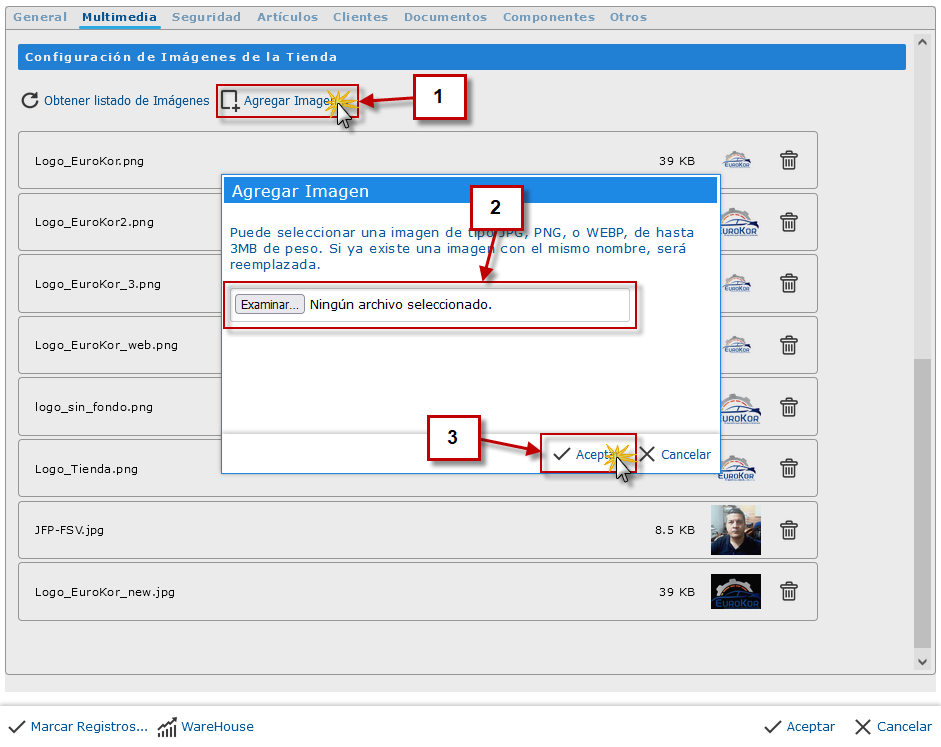Click the vertical scrollbar thumb
This screenshot has width=941, height=747.
[x=922, y=503]
